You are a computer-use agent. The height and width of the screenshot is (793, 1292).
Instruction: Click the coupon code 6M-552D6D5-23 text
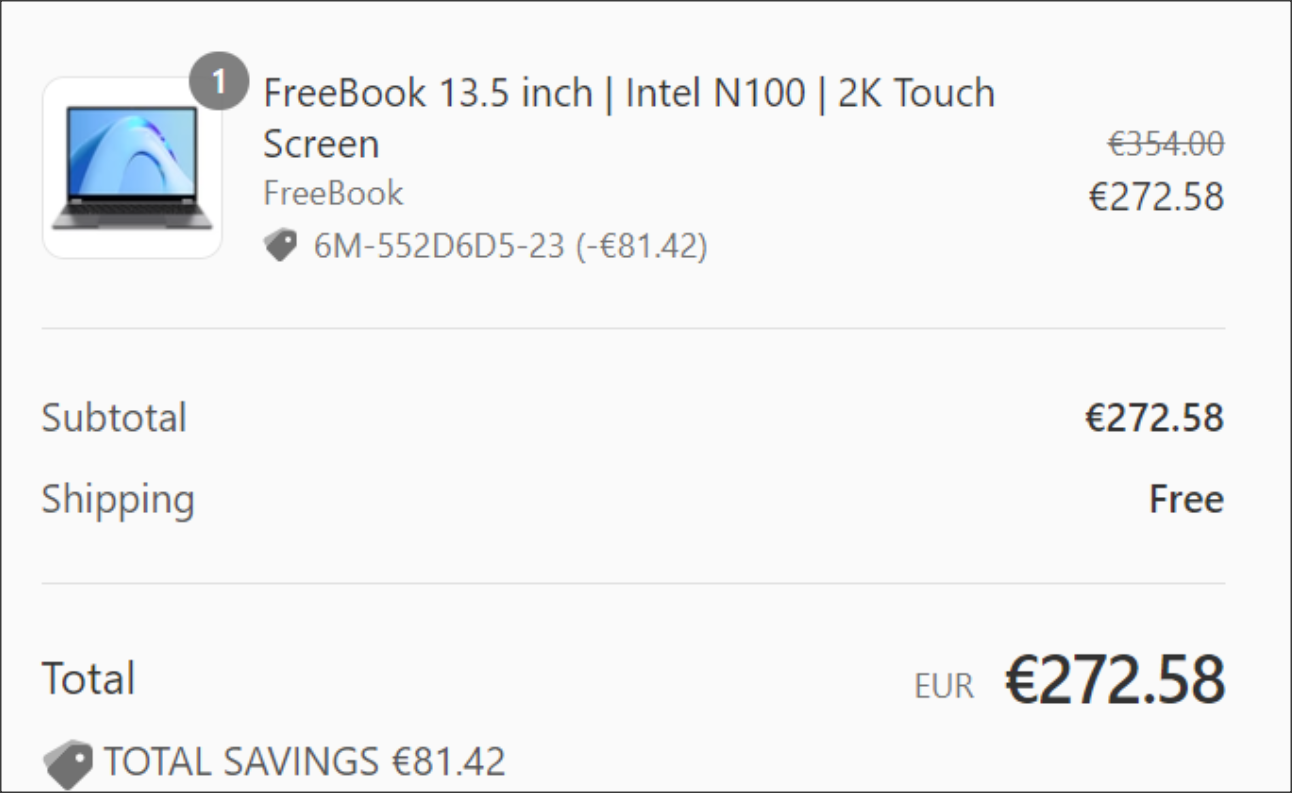pyautogui.click(x=440, y=246)
